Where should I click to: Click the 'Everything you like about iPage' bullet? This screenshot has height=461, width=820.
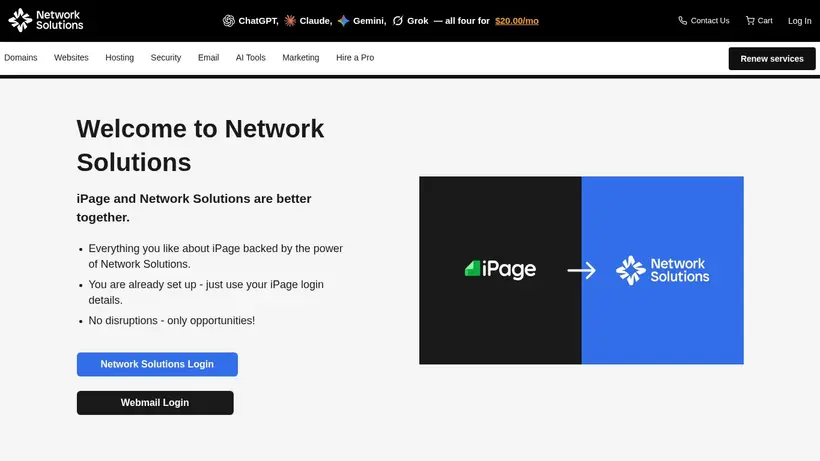(x=215, y=256)
